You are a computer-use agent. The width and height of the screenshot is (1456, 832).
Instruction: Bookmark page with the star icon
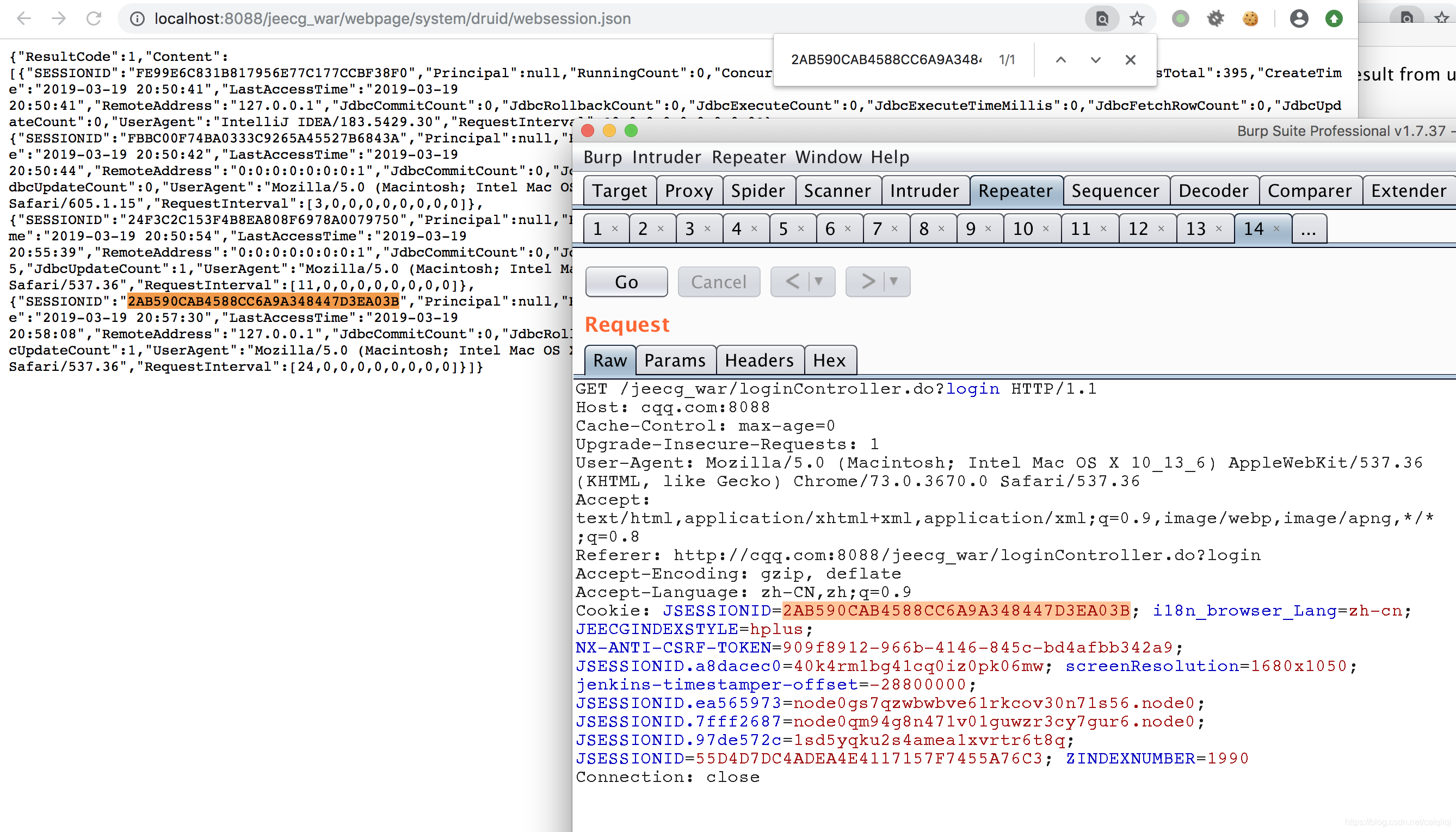(x=1137, y=19)
